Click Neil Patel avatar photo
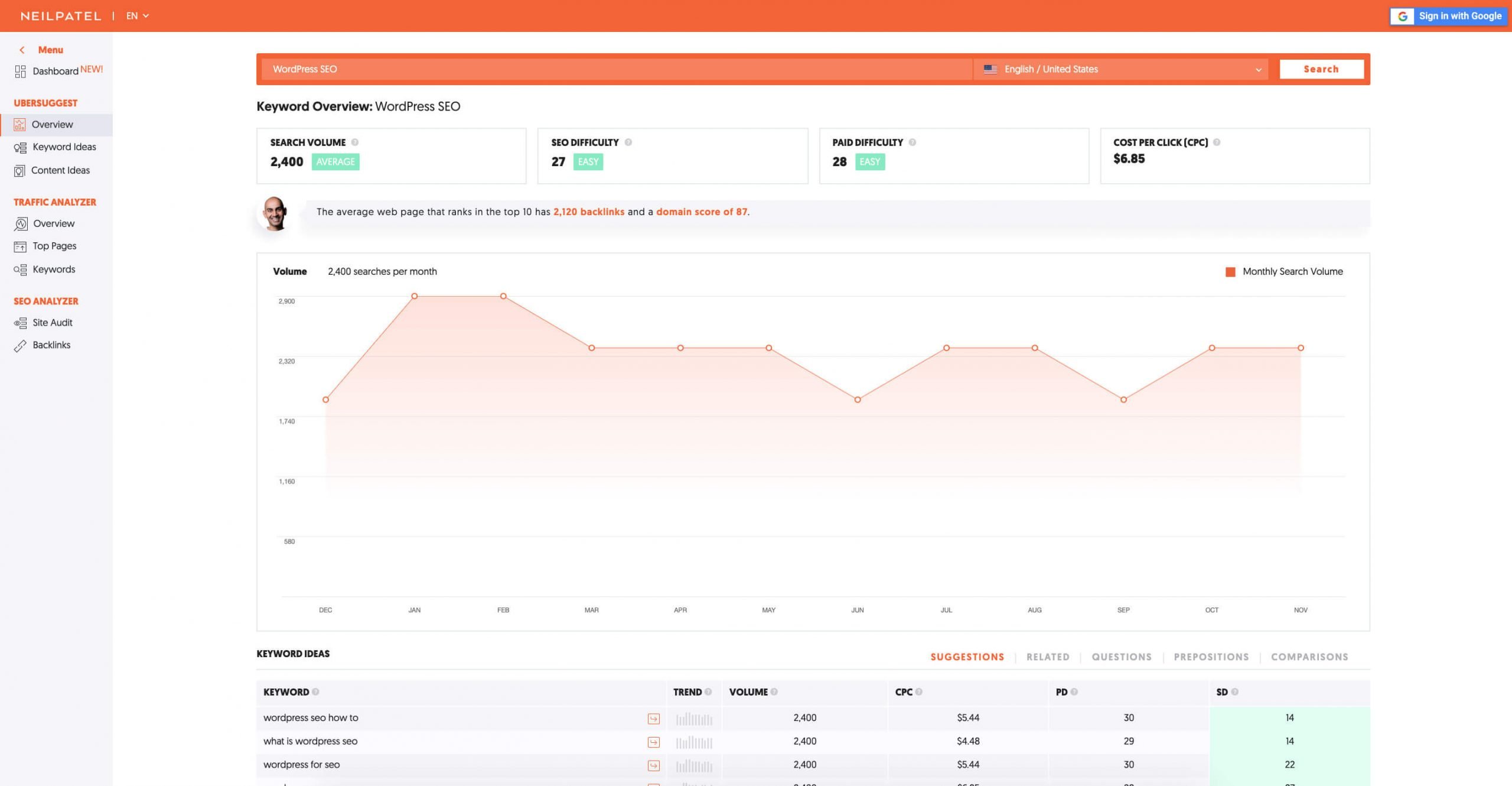 coord(274,213)
